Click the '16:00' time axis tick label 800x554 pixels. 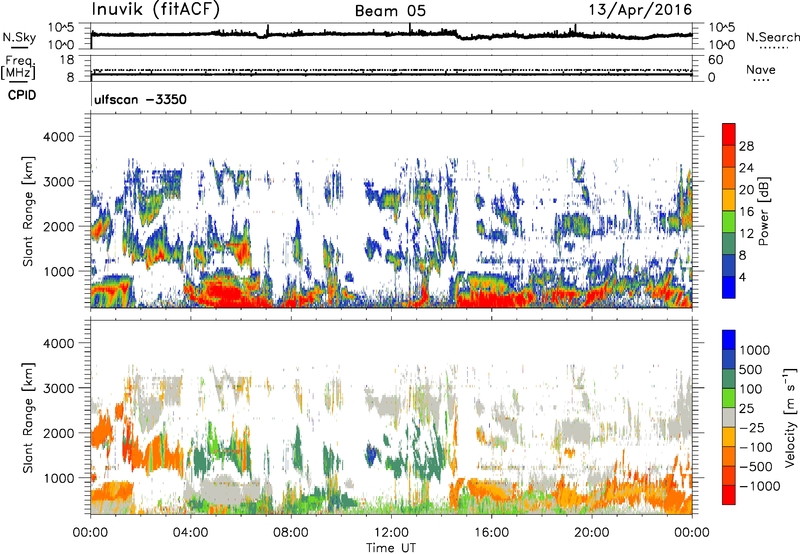[x=491, y=533]
